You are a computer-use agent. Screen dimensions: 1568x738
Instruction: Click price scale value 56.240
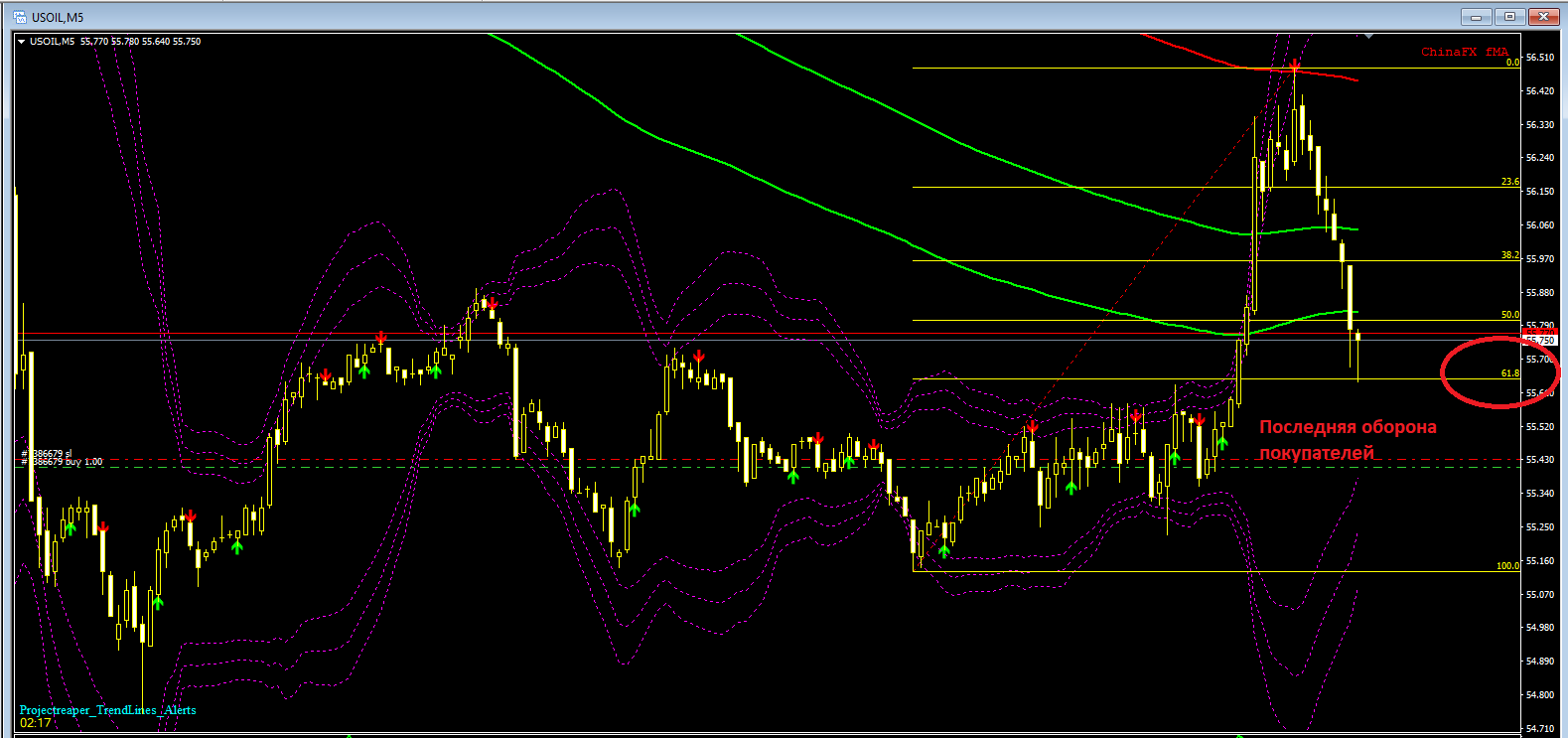click(x=1540, y=158)
